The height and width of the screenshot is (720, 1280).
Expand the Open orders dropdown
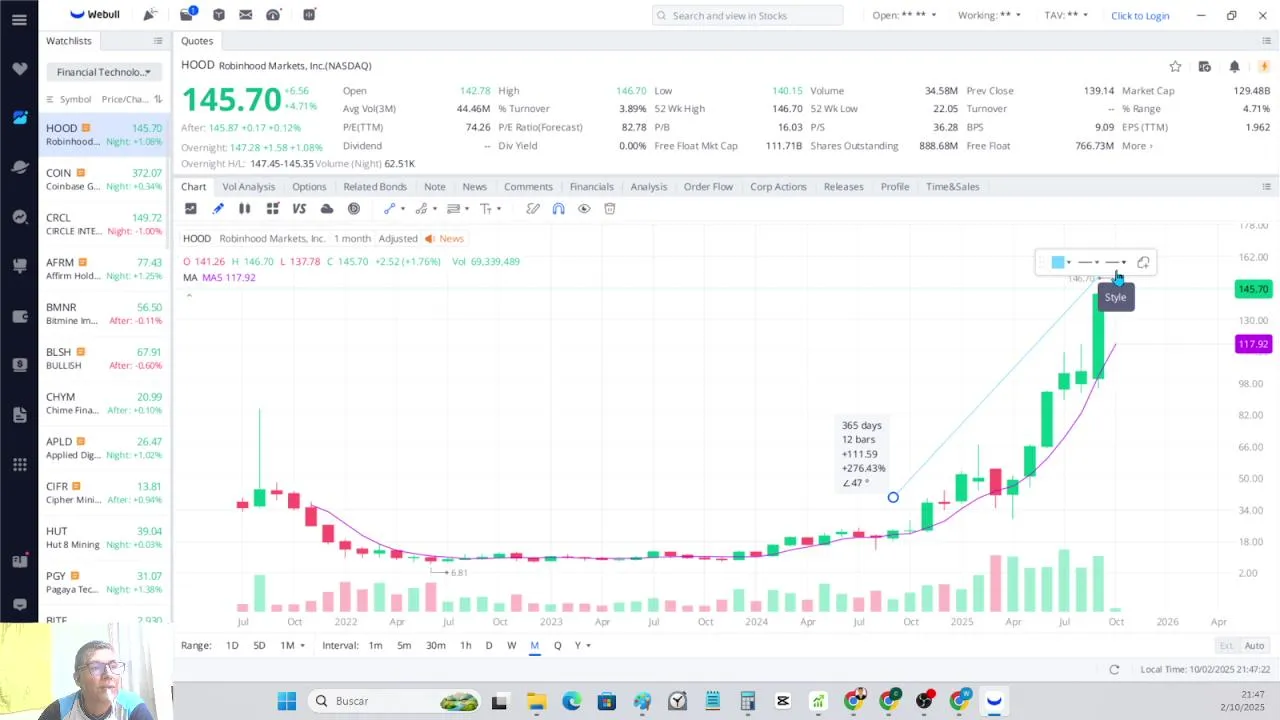click(x=904, y=15)
